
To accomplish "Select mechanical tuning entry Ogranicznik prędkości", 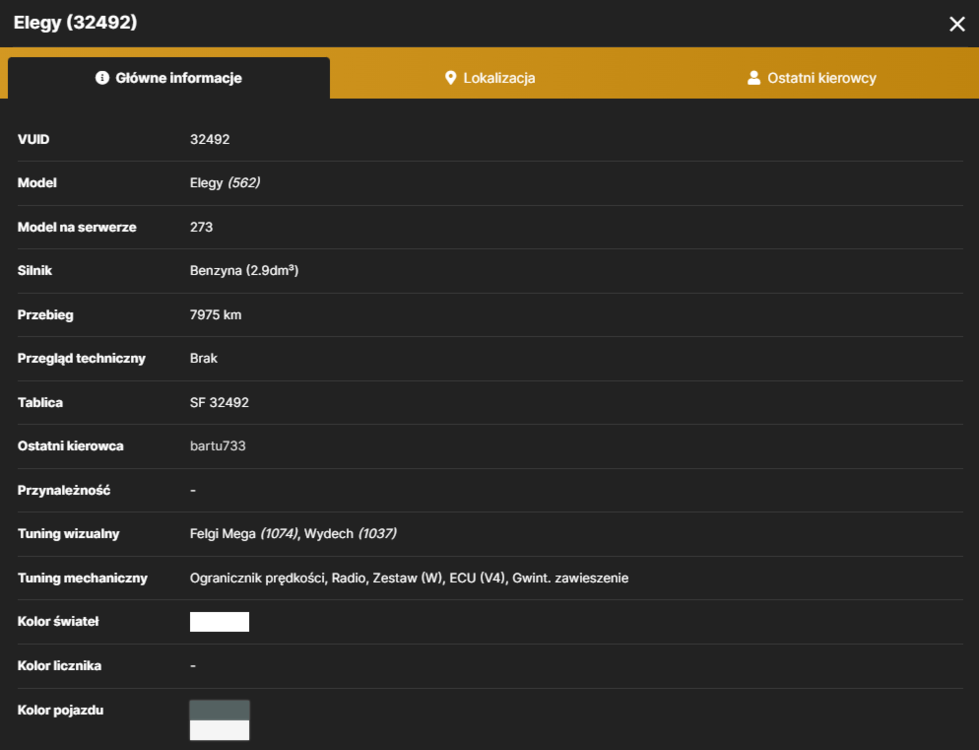I will click(258, 578).
